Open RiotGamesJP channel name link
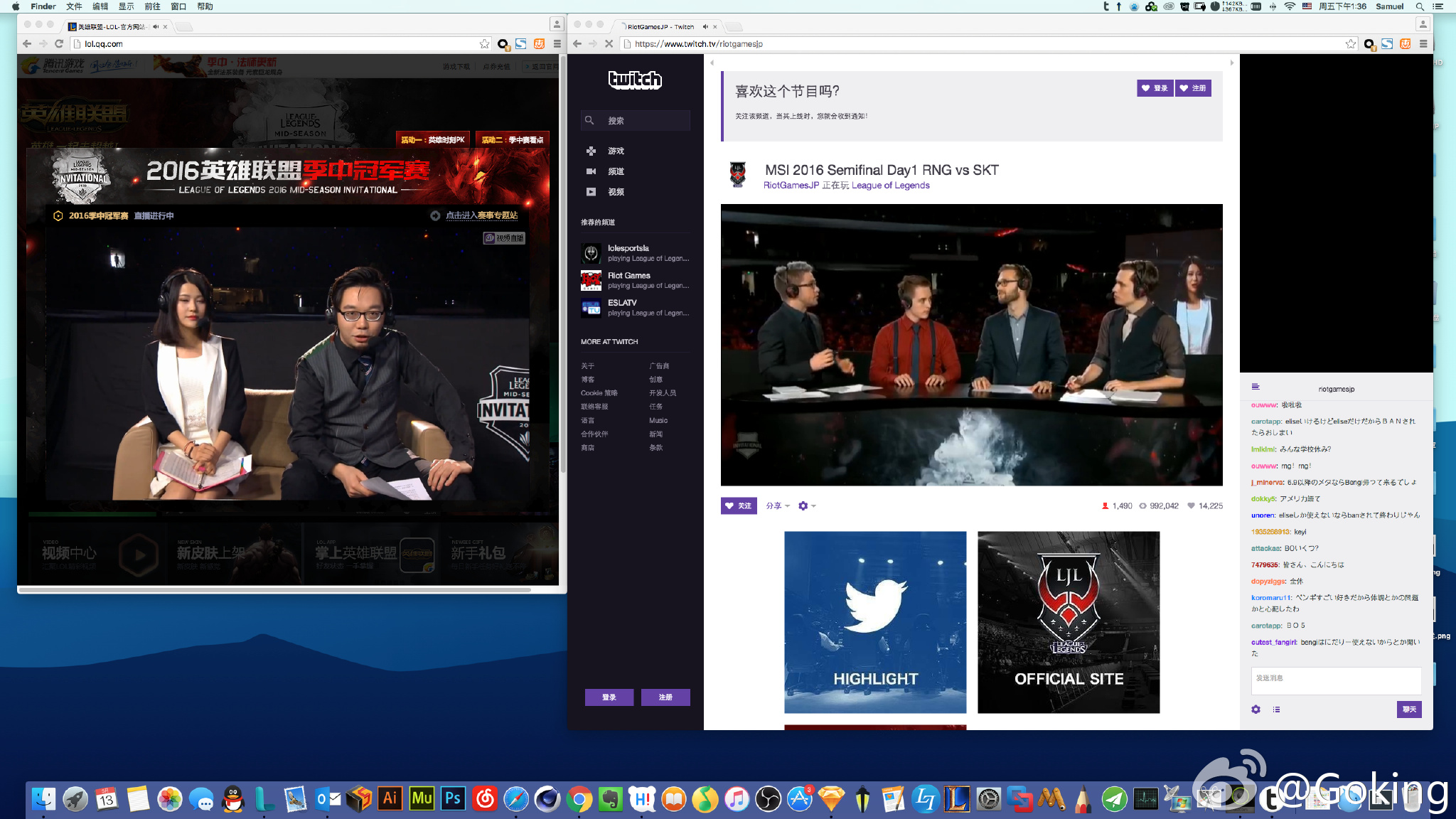 click(x=791, y=186)
